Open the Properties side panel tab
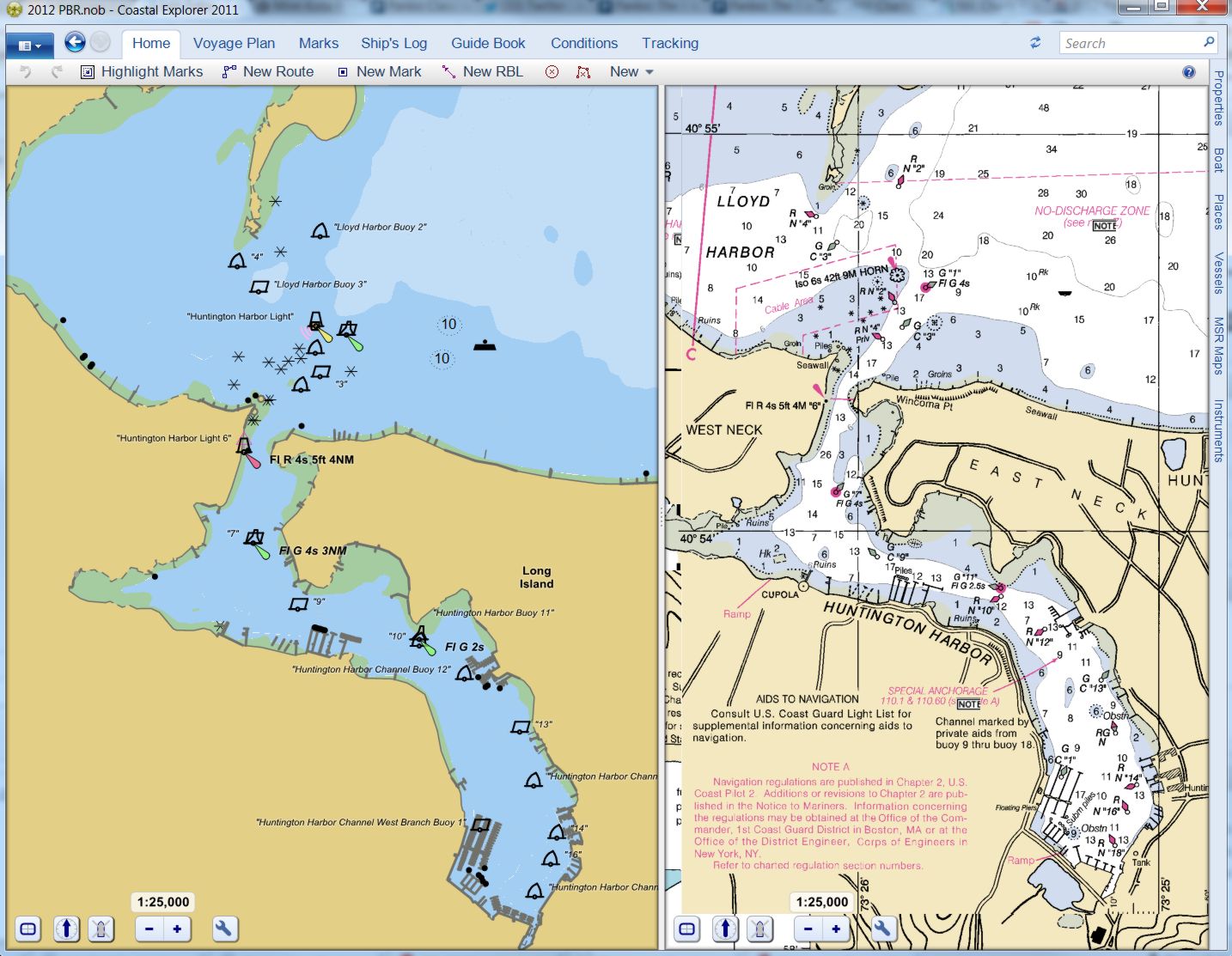Viewport: 1232px width, 956px height. 1219,98
